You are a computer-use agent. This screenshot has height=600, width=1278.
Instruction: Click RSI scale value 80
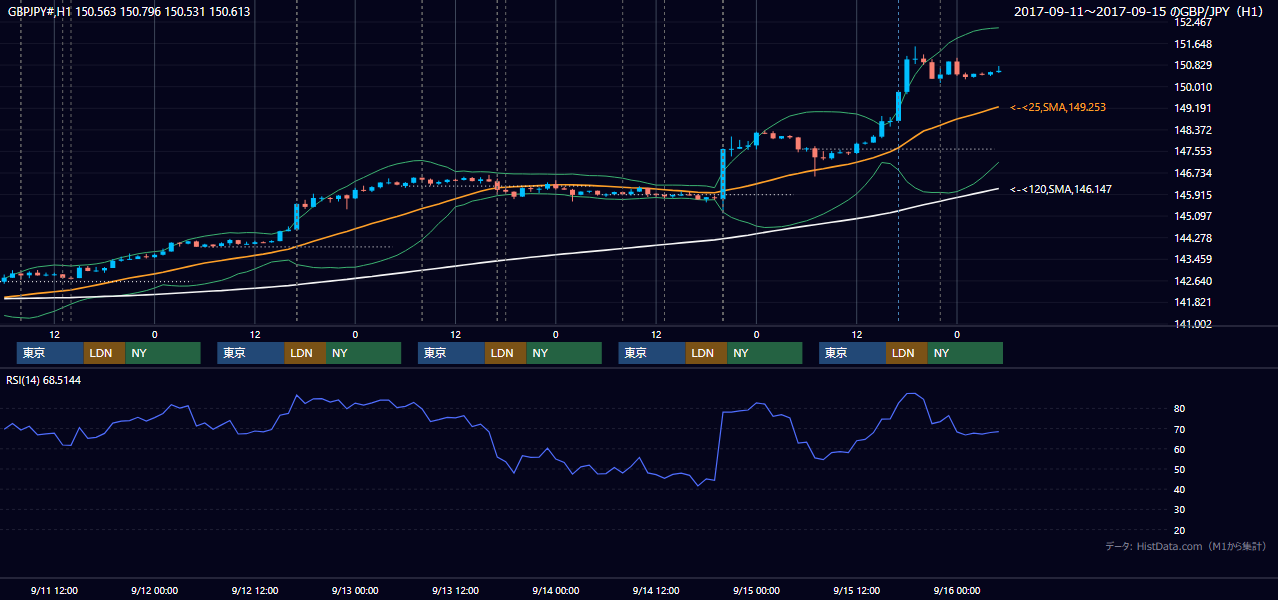(x=1180, y=409)
